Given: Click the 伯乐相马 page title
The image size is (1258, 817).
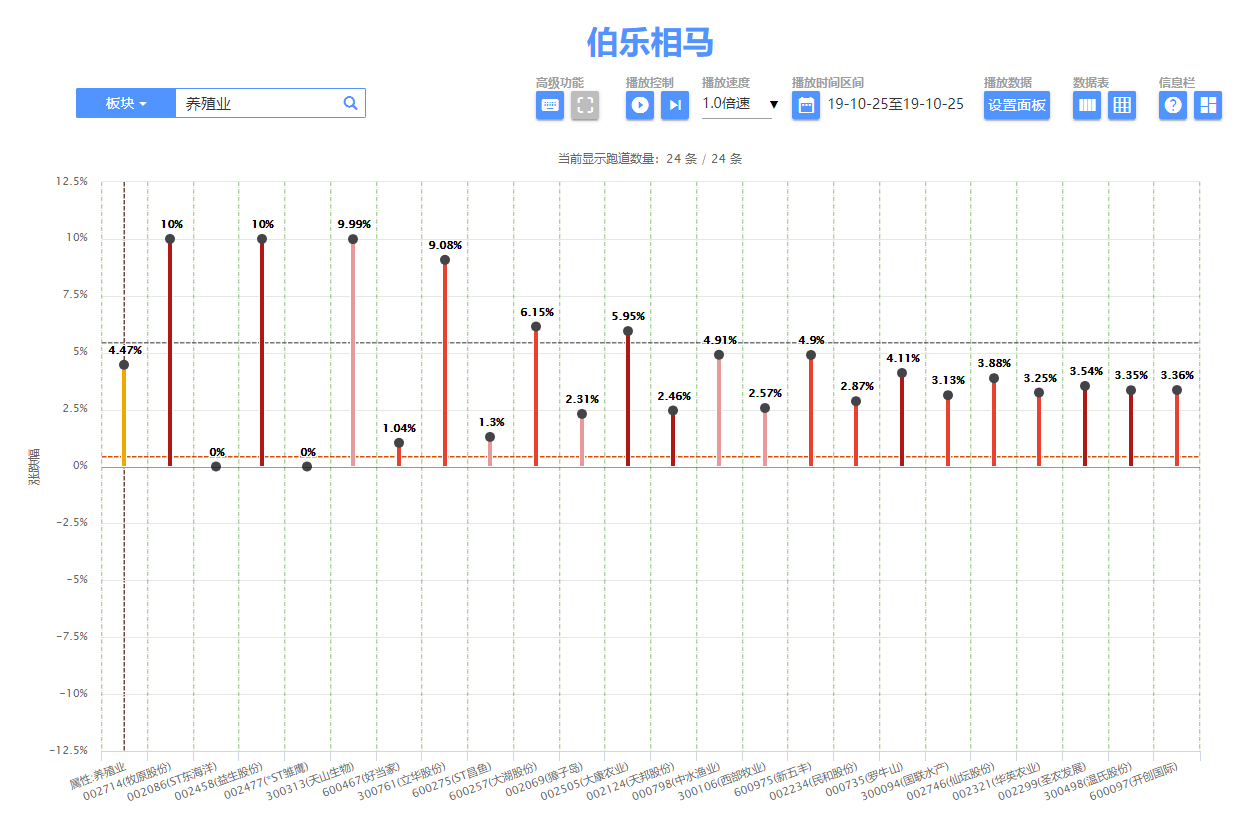Looking at the screenshot, I should 649,43.
